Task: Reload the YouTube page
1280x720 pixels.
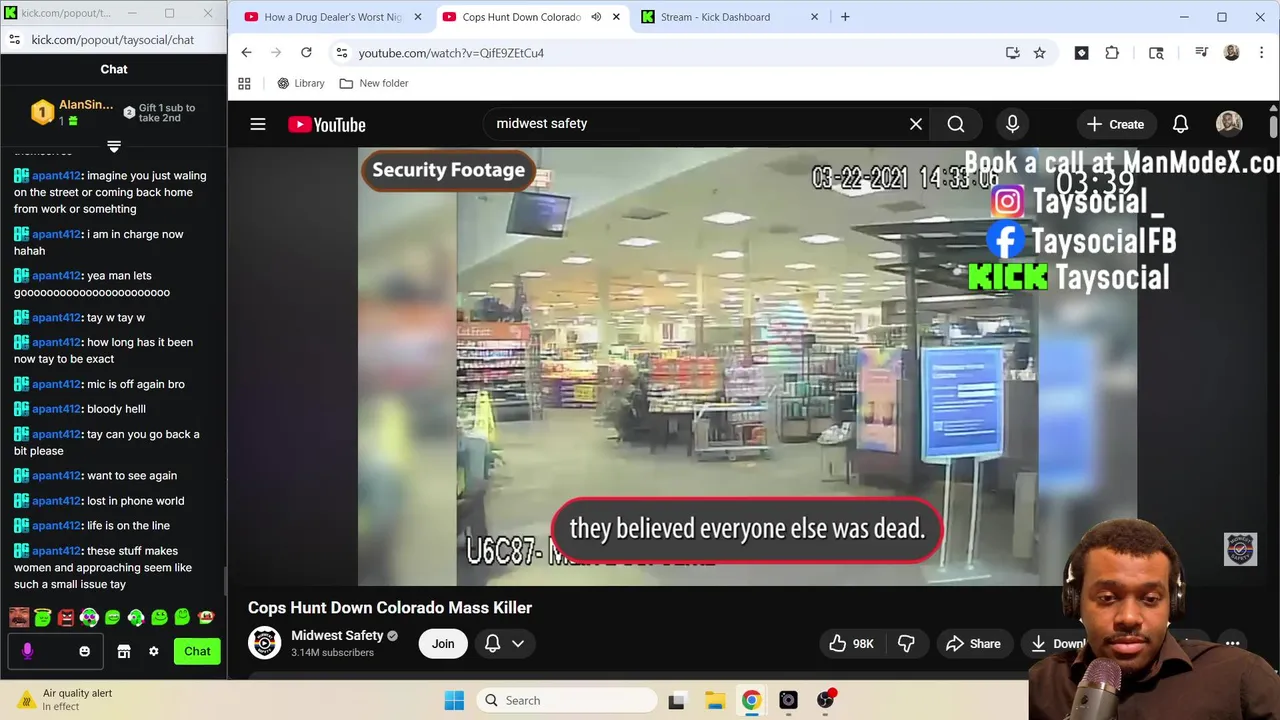Action: pyautogui.click(x=306, y=52)
